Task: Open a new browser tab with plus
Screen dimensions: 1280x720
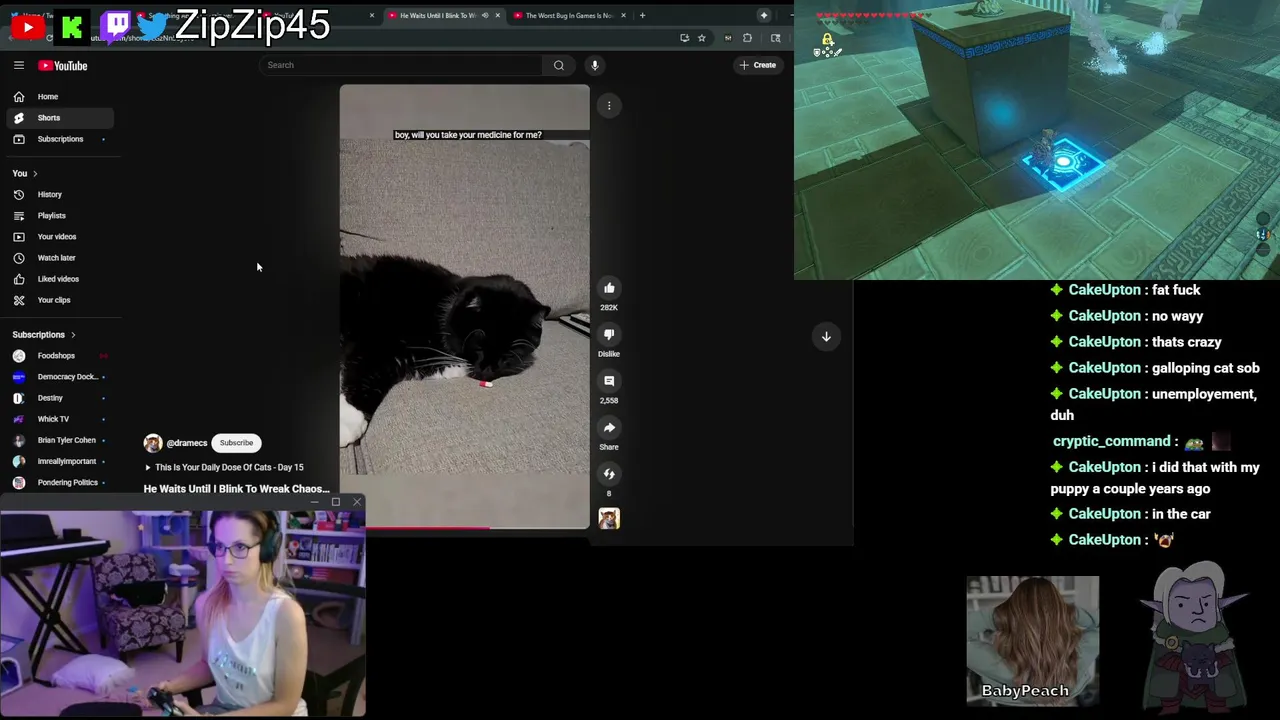Action: 642,15
